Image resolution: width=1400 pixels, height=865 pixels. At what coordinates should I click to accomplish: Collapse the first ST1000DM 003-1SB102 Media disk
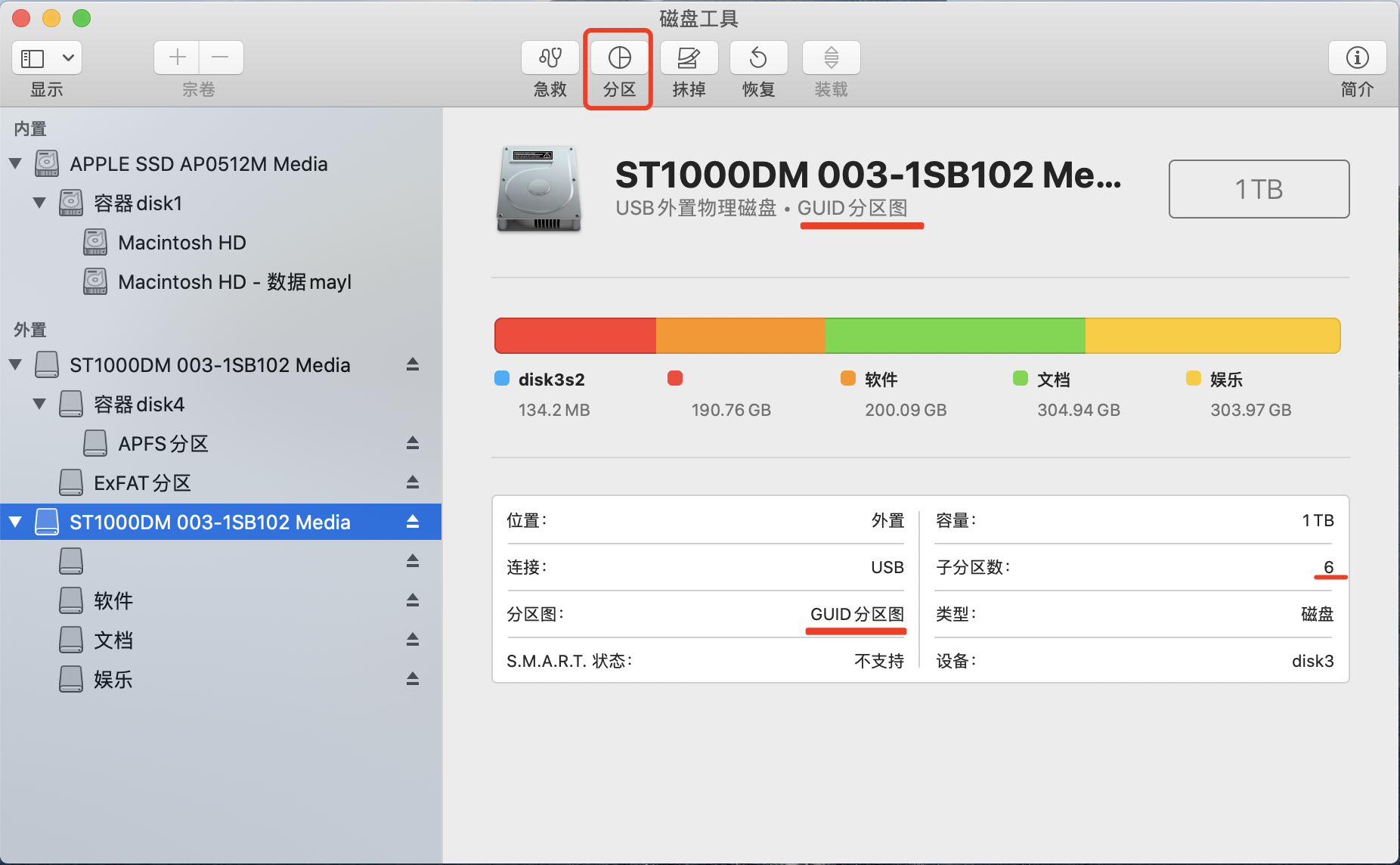(x=15, y=364)
